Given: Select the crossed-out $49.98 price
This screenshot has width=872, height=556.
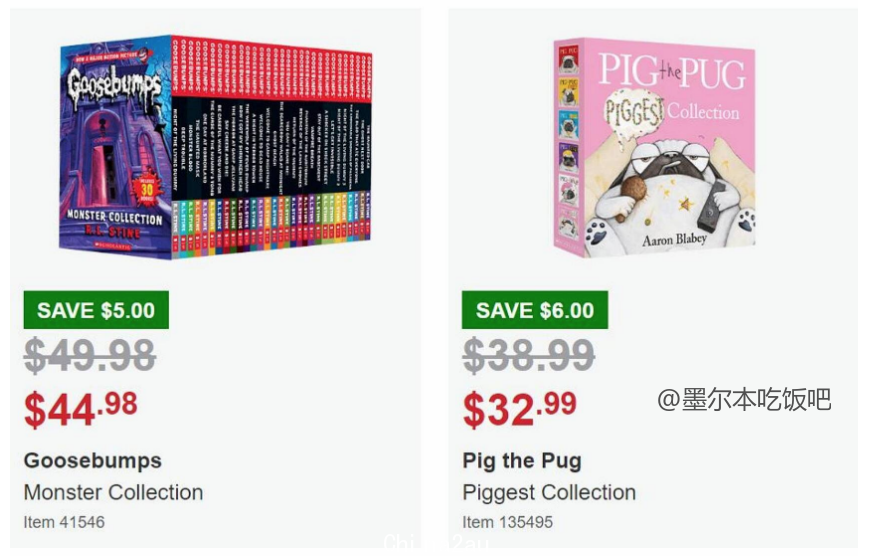Looking at the screenshot, I should point(90,355).
